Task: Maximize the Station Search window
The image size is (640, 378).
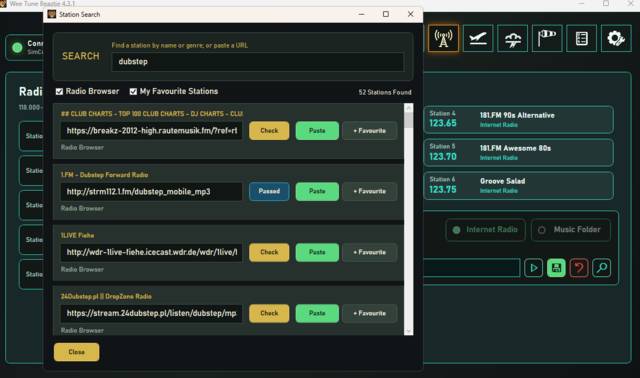Action: coord(386,14)
